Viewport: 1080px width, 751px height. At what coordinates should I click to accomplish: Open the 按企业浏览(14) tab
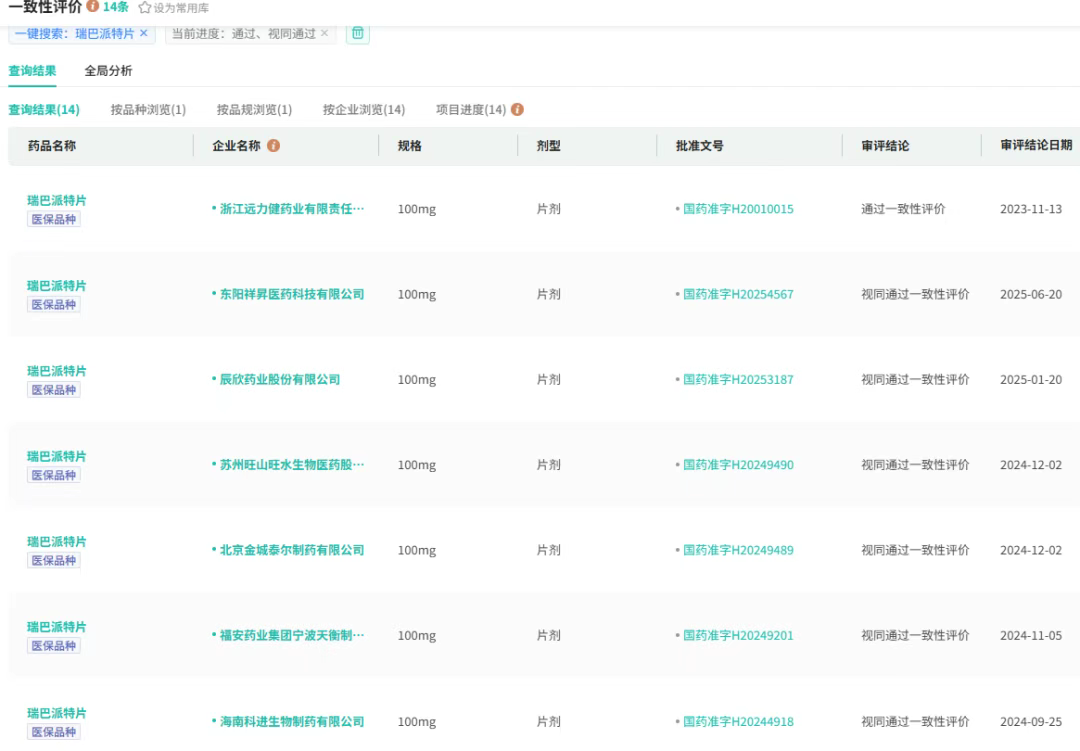[x=364, y=110]
